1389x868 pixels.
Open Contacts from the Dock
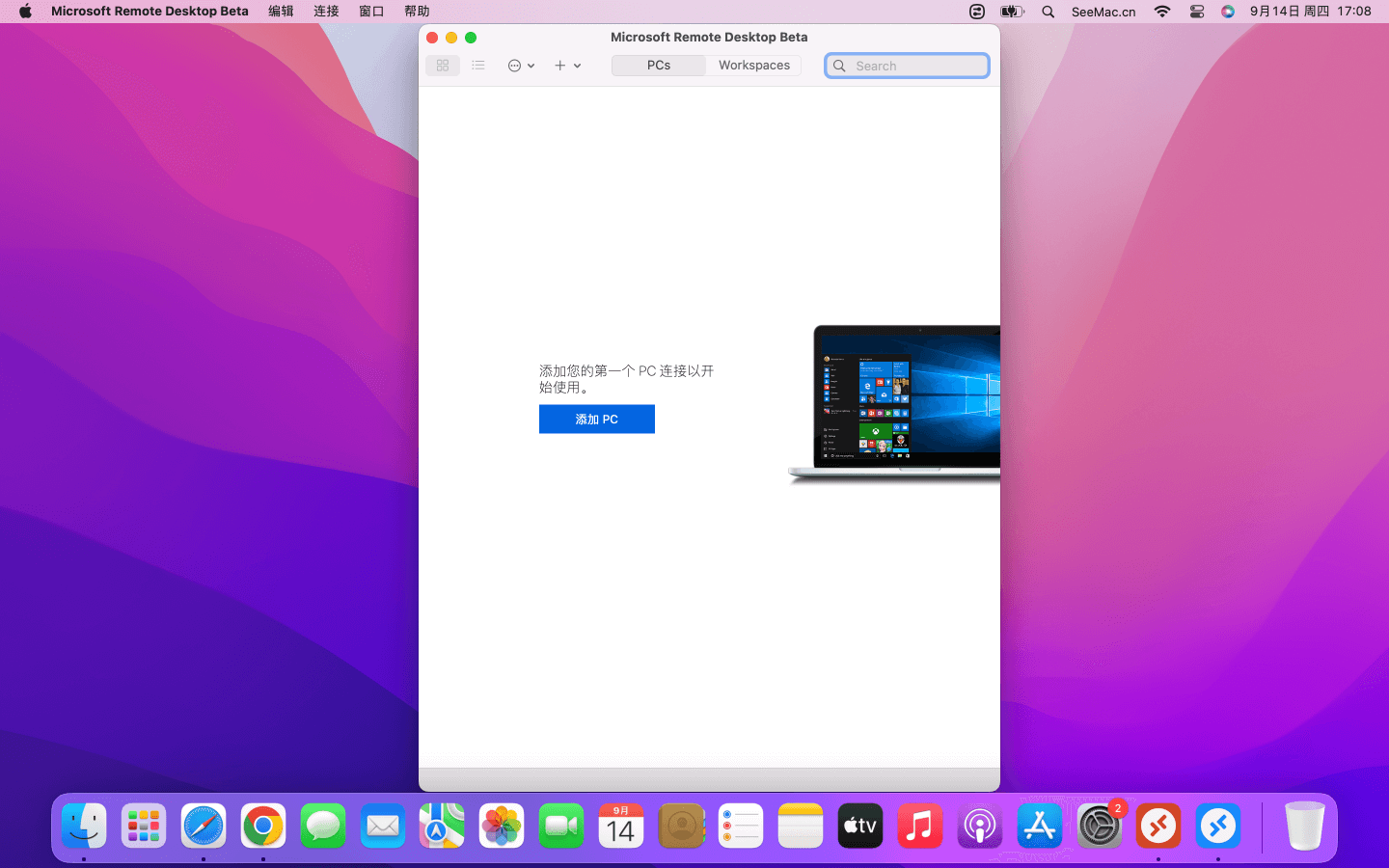(681, 827)
